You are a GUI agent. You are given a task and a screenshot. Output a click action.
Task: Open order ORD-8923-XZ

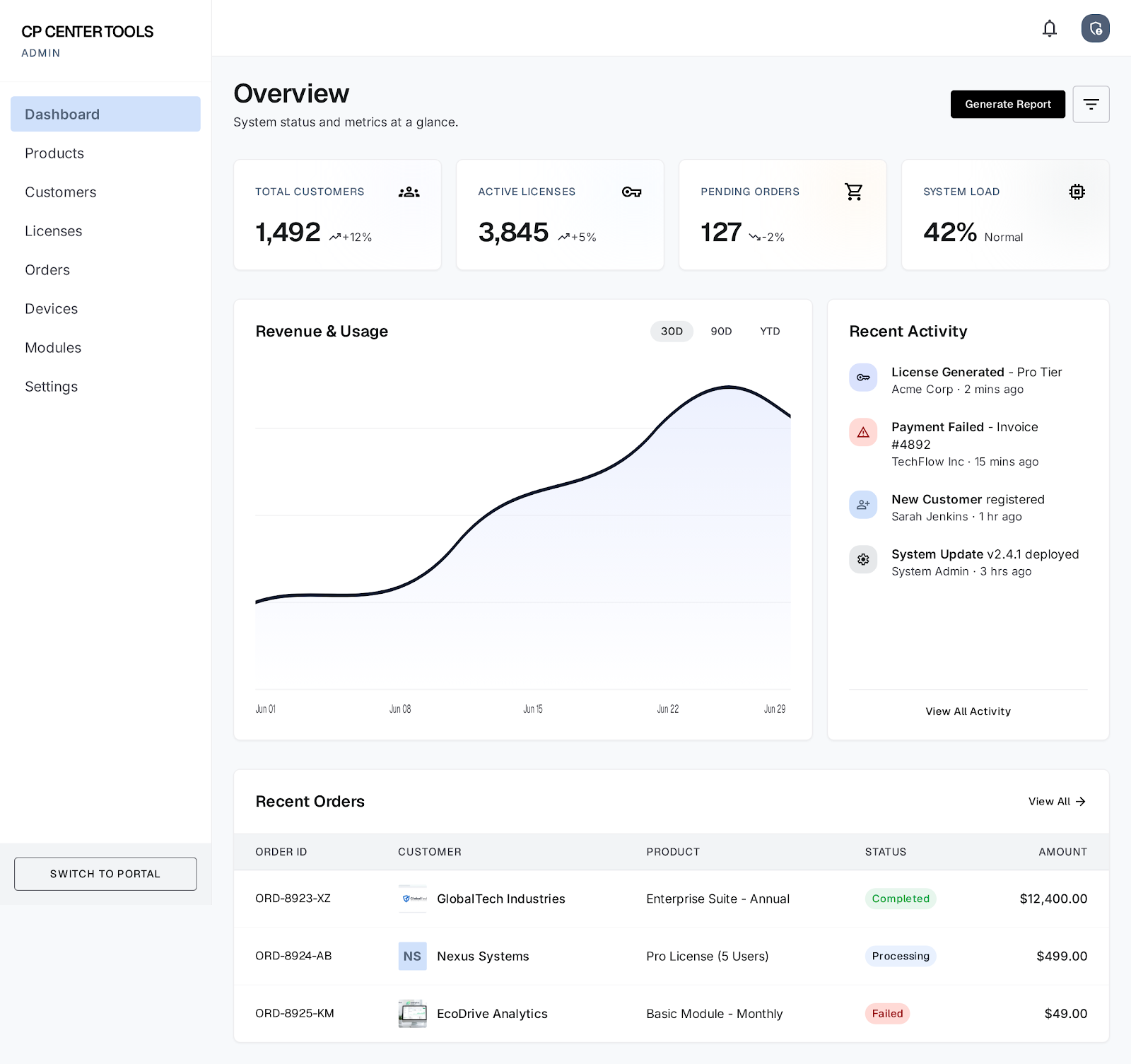point(293,899)
